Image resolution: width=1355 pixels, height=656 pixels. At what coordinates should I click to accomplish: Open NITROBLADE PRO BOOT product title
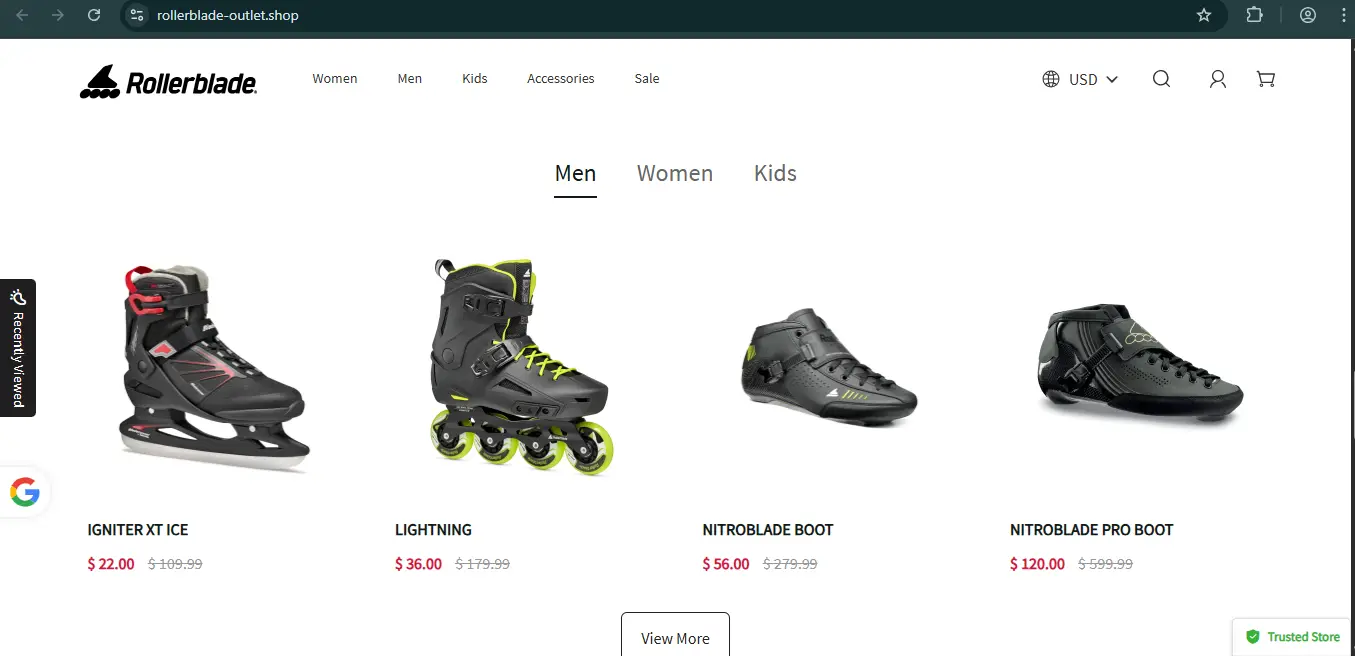(x=1092, y=530)
